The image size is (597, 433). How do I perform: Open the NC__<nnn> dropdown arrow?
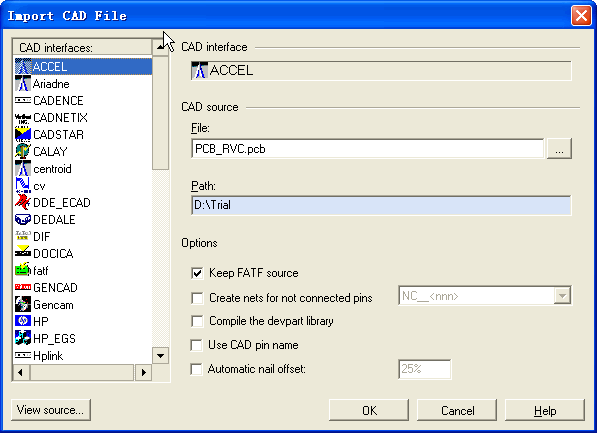(x=562, y=296)
